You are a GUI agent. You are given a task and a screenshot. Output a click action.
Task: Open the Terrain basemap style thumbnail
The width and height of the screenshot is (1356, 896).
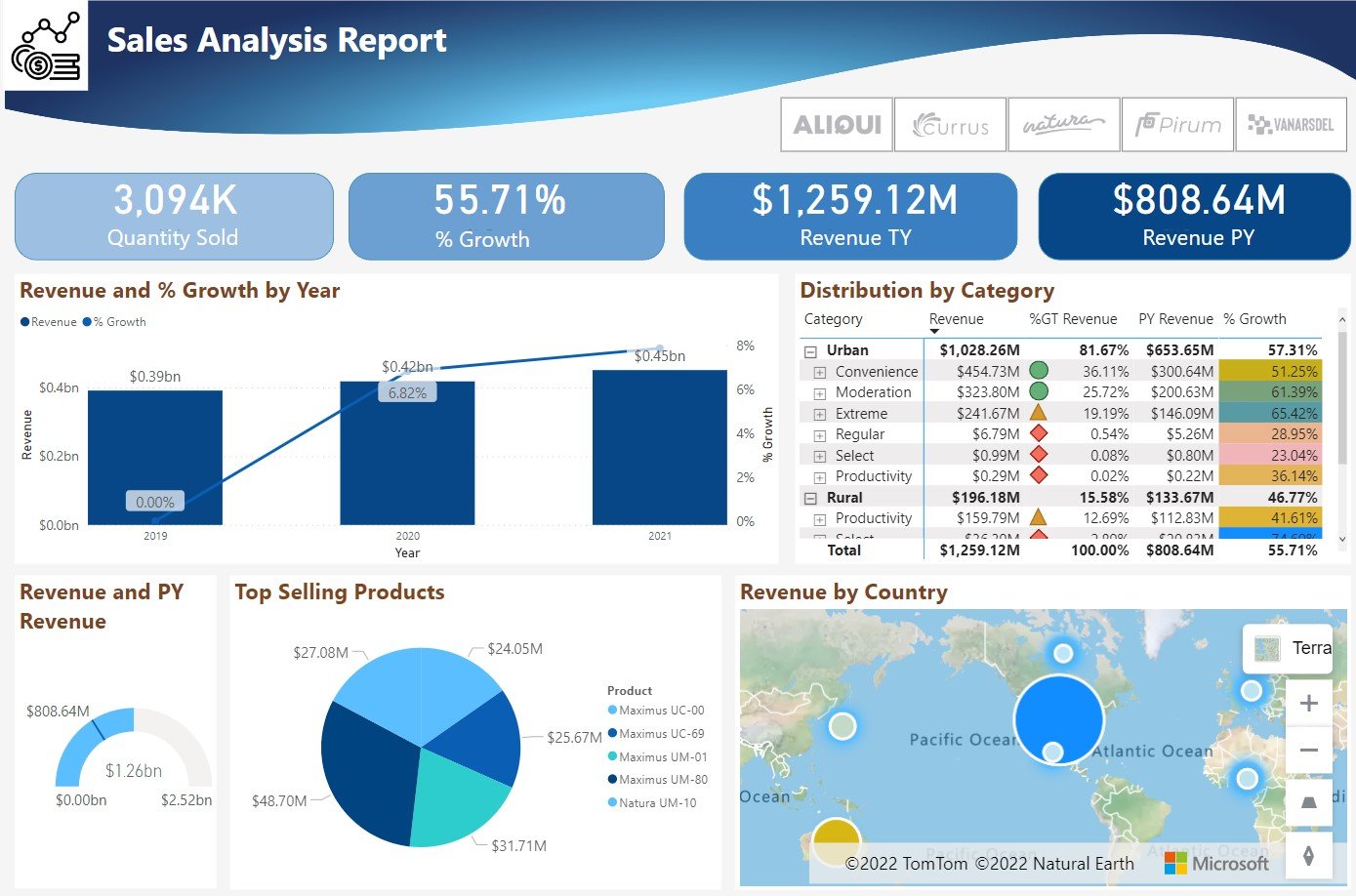coord(1266,647)
